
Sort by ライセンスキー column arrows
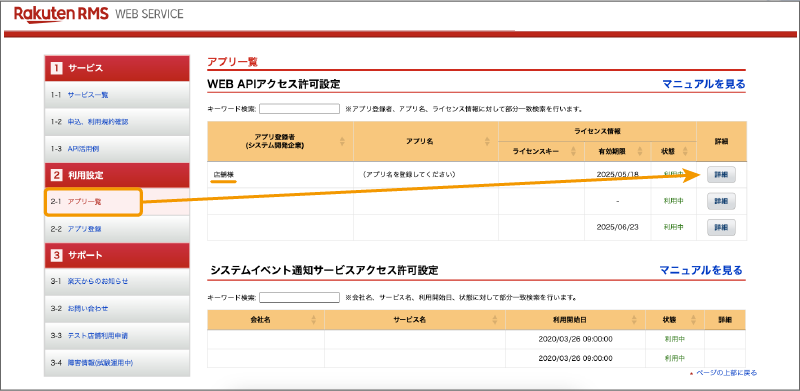click(x=573, y=151)
